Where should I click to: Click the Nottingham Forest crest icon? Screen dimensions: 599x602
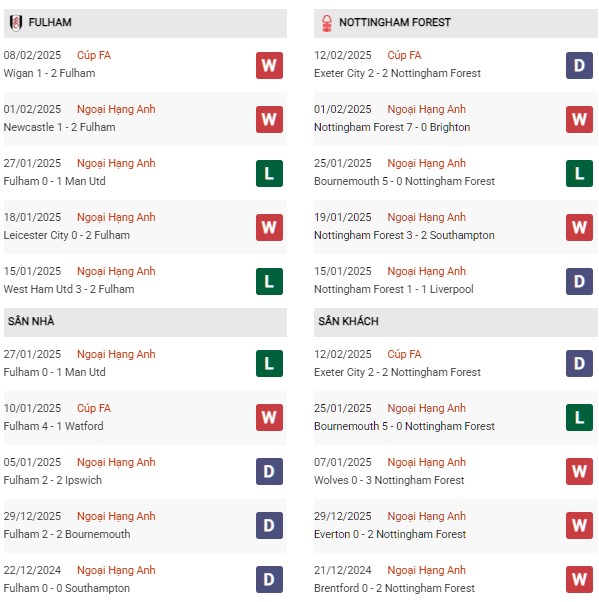[327, 23]
